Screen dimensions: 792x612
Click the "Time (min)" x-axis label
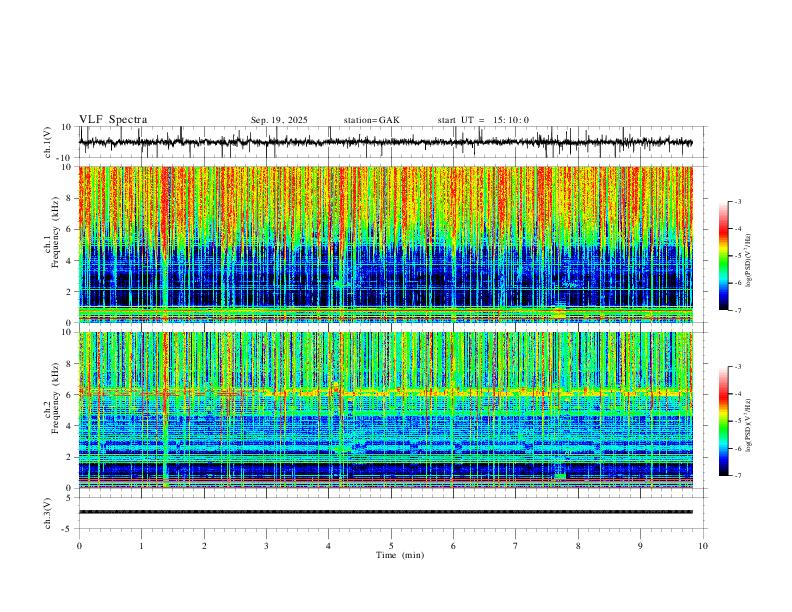pos(400,555)
